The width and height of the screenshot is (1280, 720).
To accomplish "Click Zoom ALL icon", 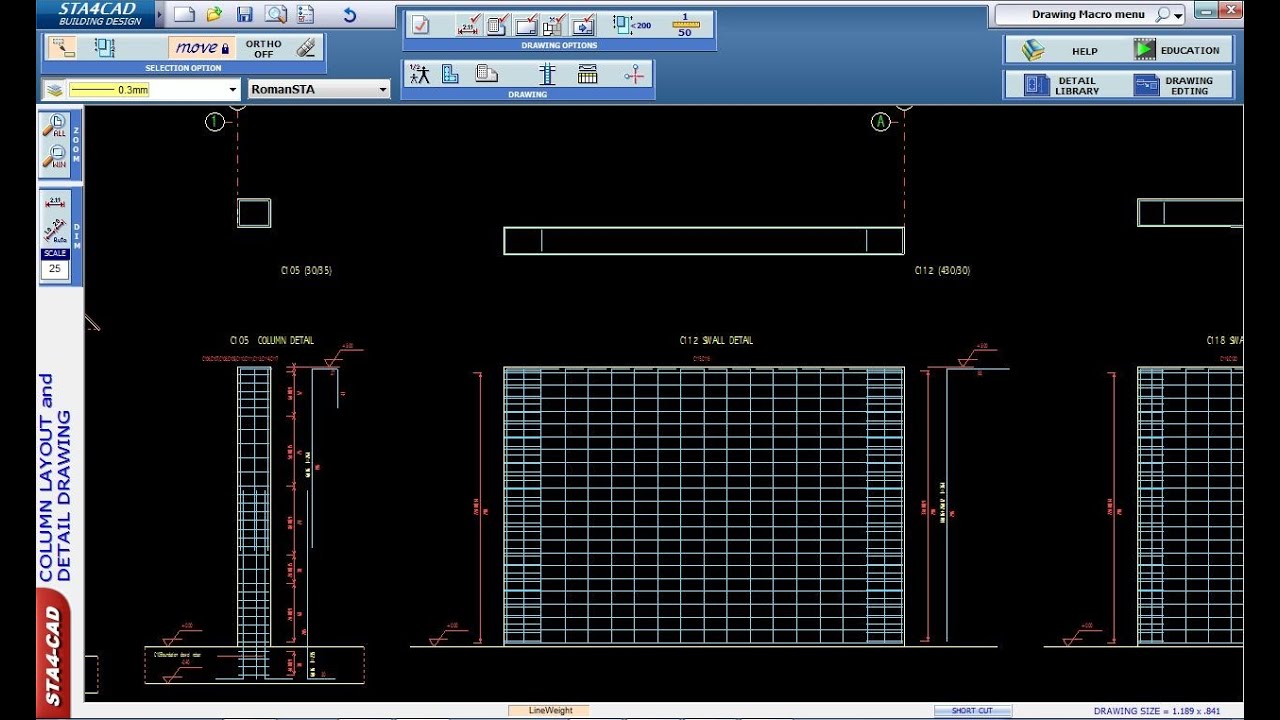I will pos(55,127).
